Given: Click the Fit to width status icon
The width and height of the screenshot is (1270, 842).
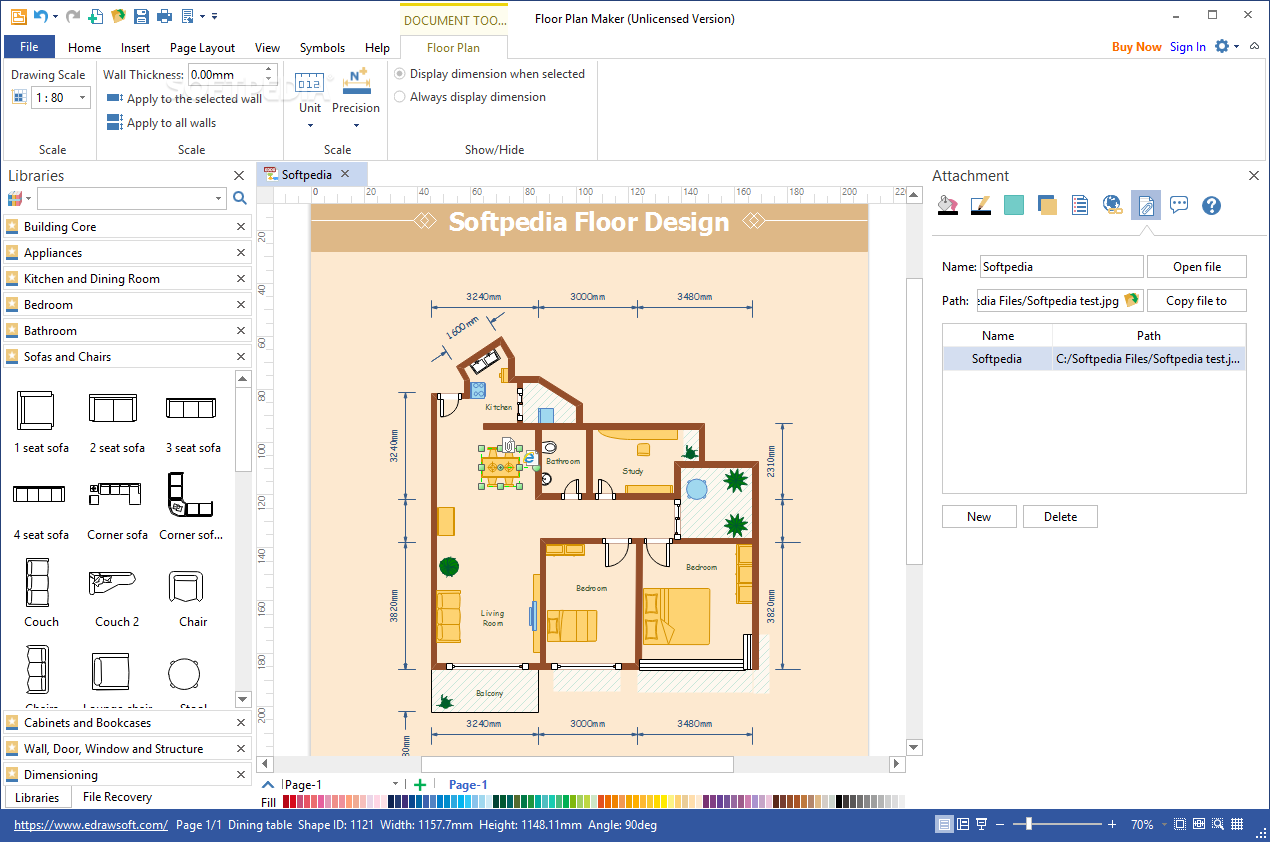Looking at the screenshot, I should [x=1199, y=825].
